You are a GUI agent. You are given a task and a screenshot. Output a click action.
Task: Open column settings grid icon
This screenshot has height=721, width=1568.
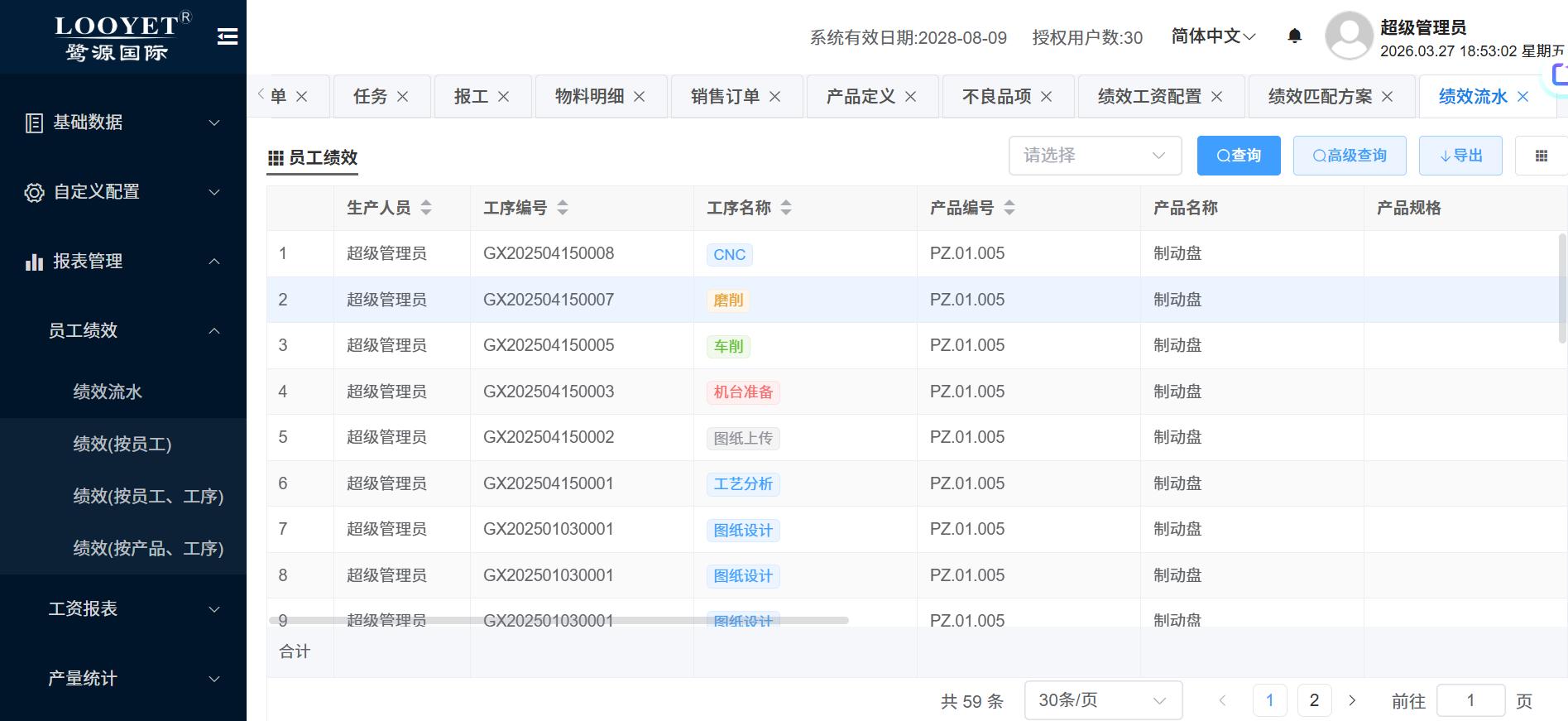(1541, 156)
